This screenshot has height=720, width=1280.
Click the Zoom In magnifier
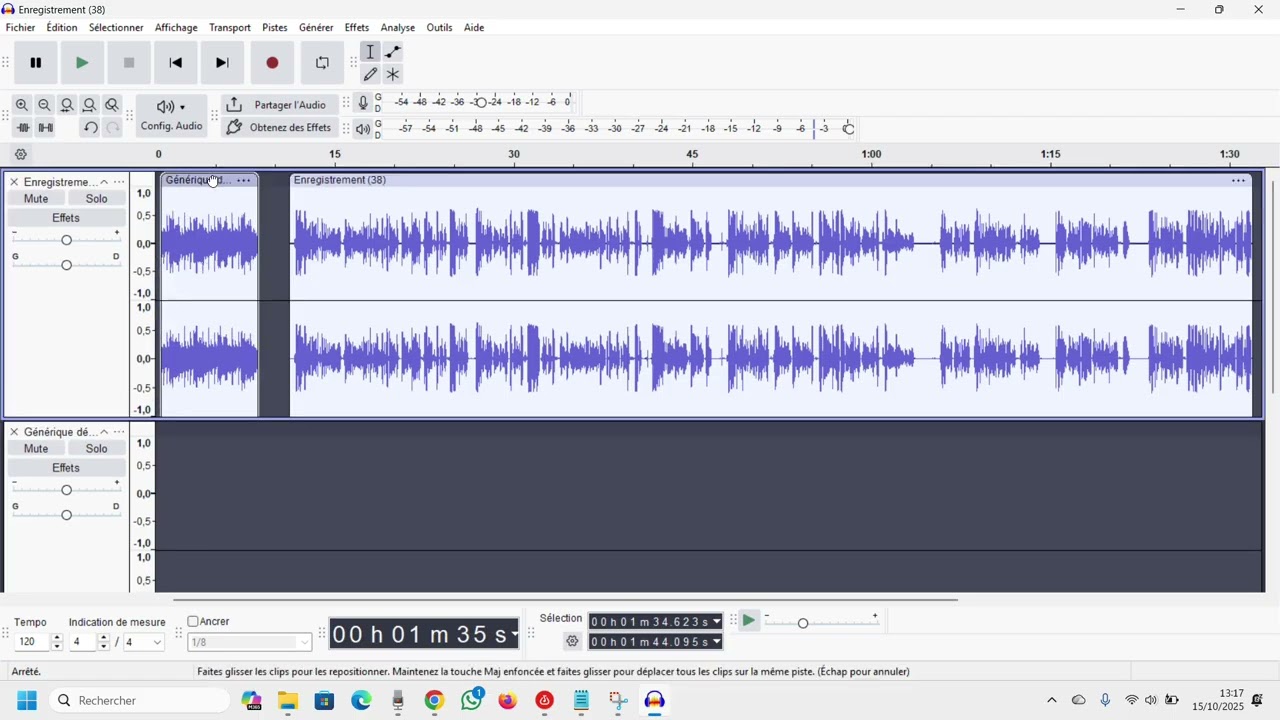click(x=22, y=105)
